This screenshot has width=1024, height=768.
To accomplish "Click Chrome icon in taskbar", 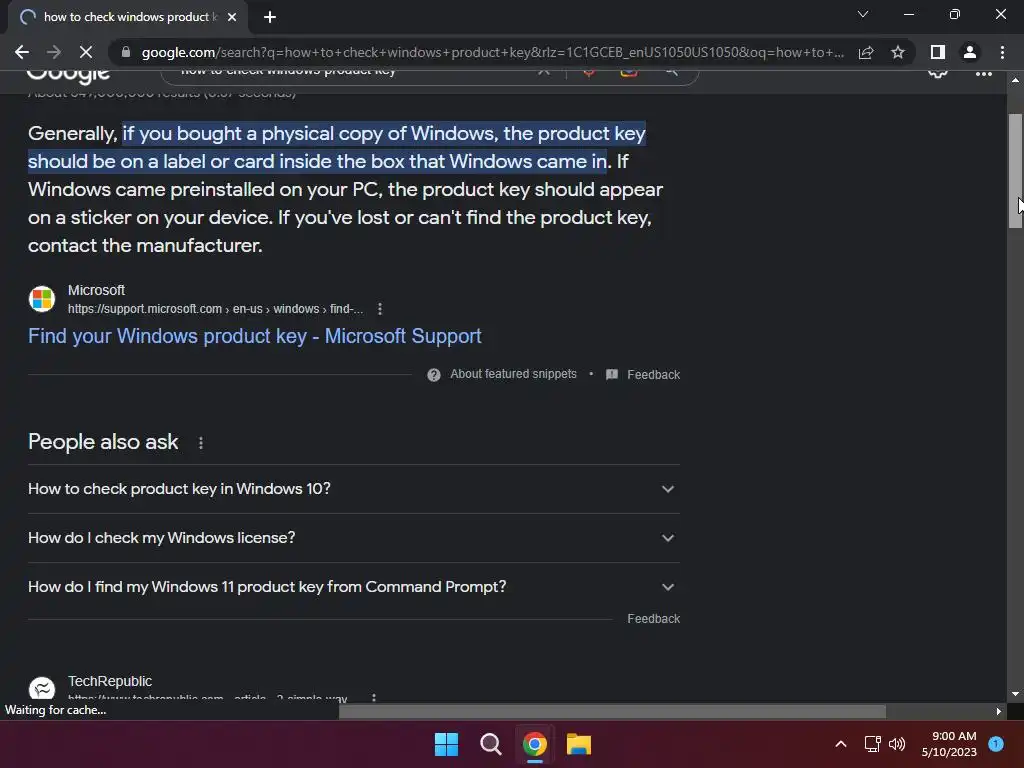I will [535, 744].
